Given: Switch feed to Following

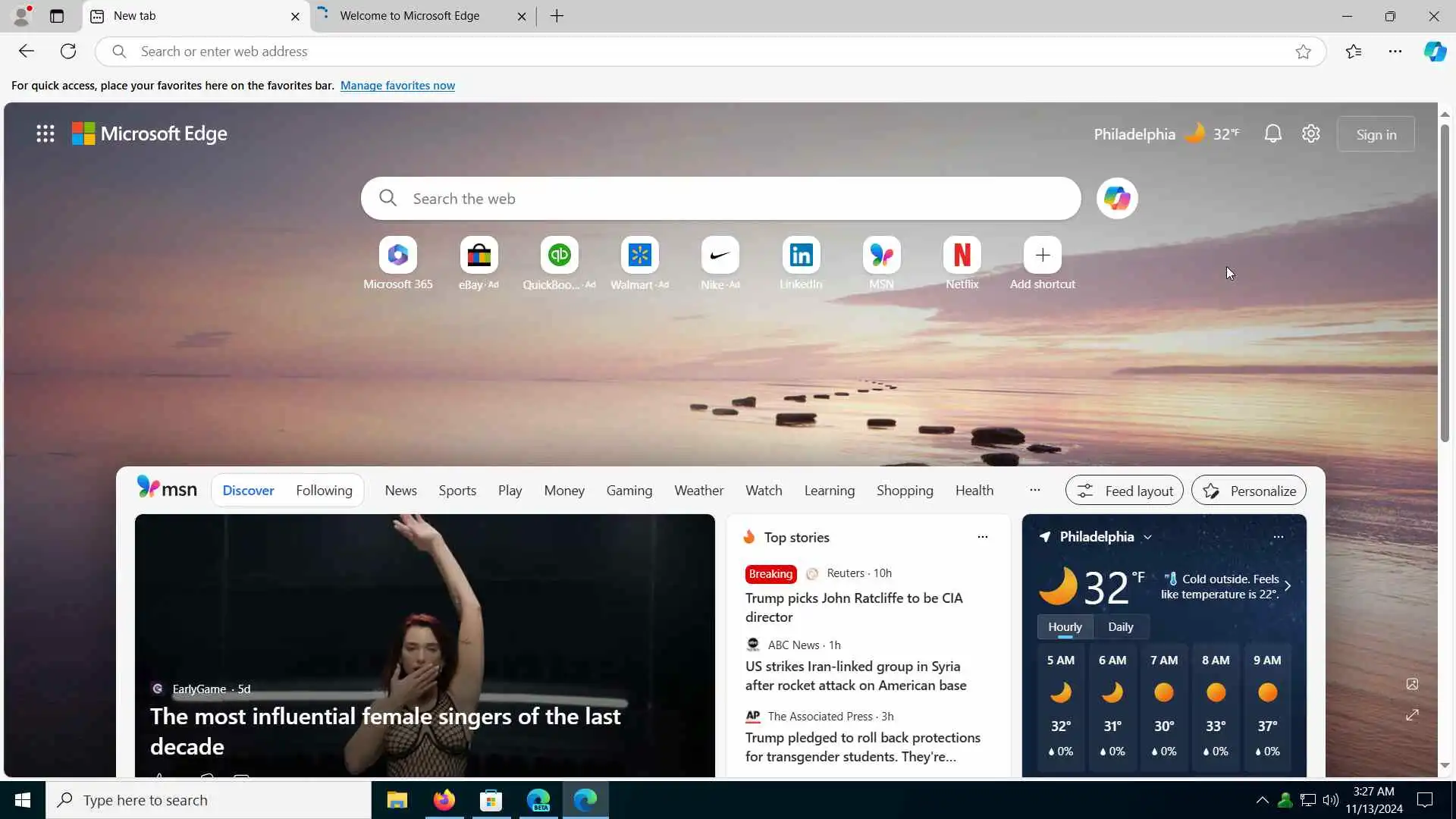Looking at the screenshot, I should point(324,491).
